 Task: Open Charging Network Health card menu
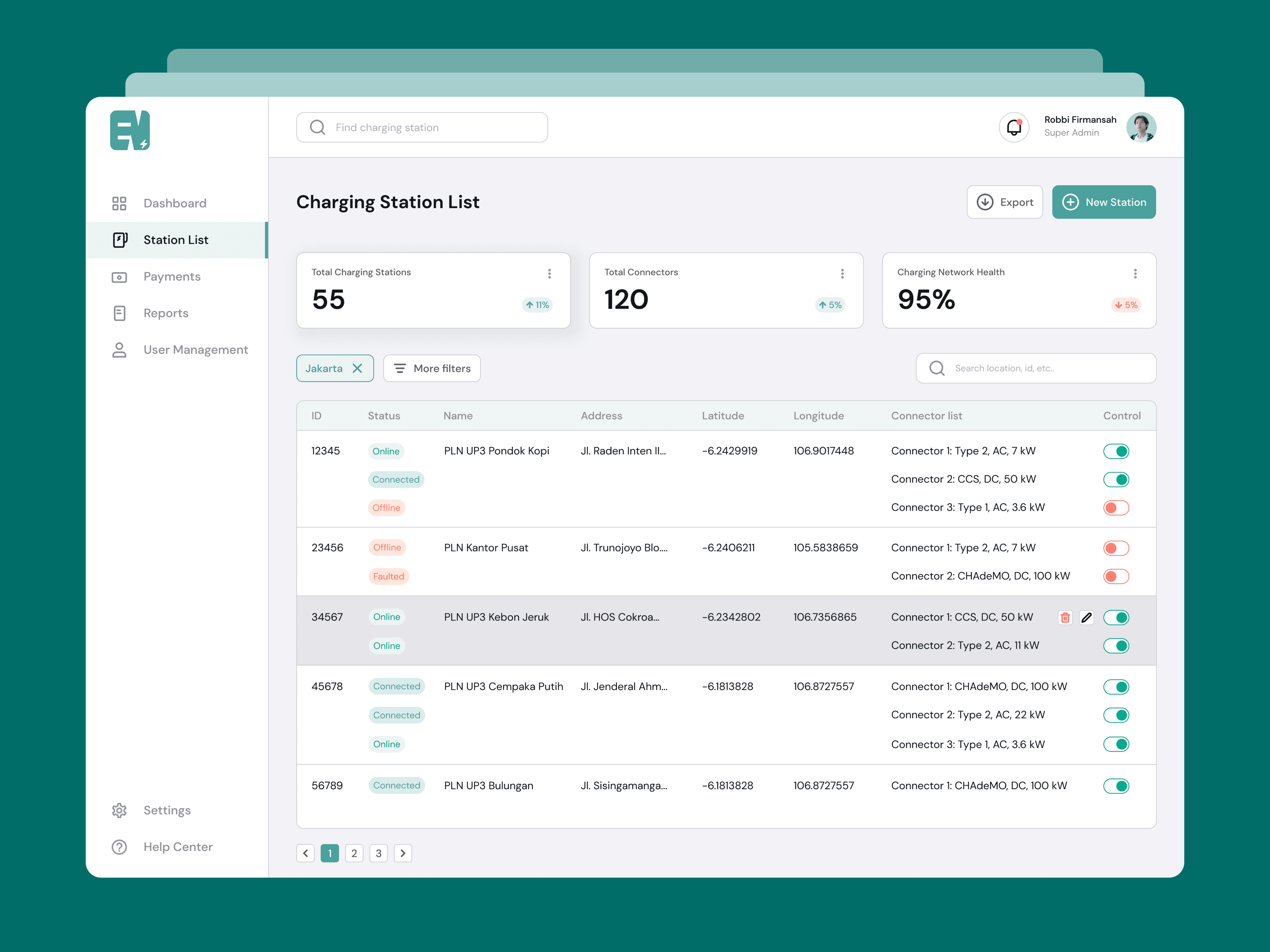(1135, 274)
